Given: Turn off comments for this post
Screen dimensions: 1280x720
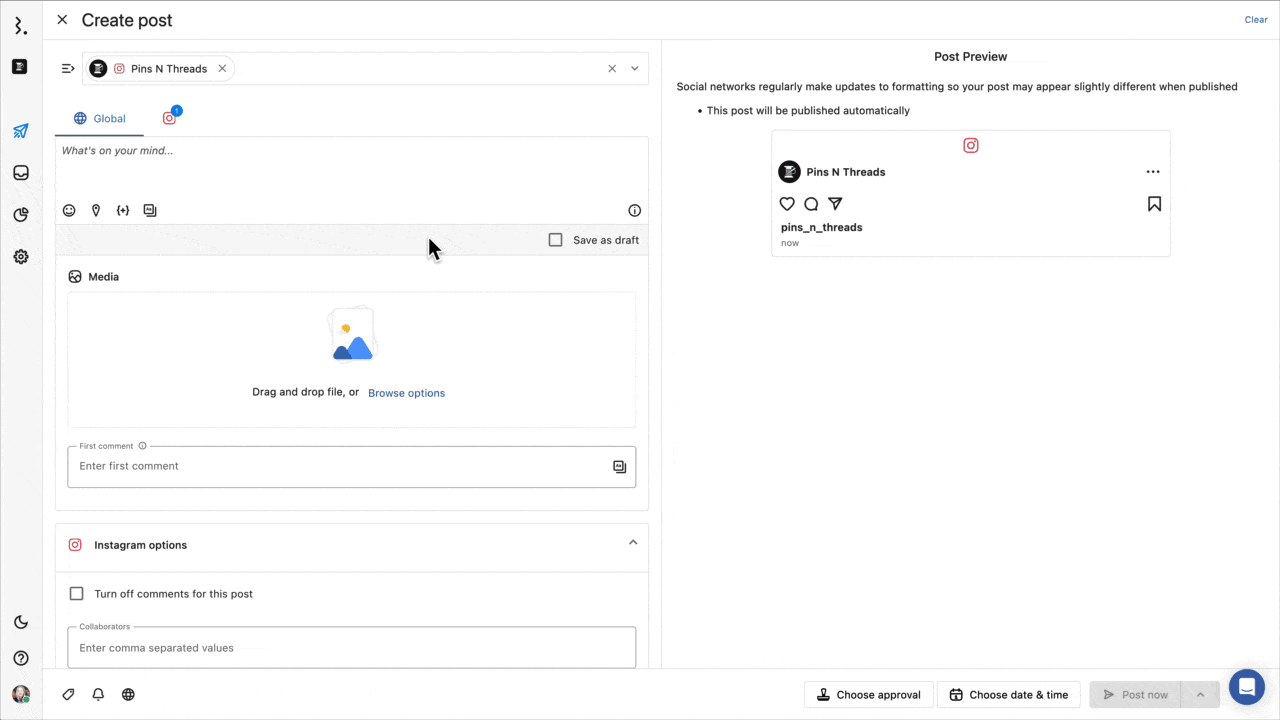Looking at the screenshot, I should tap(76, 593).
